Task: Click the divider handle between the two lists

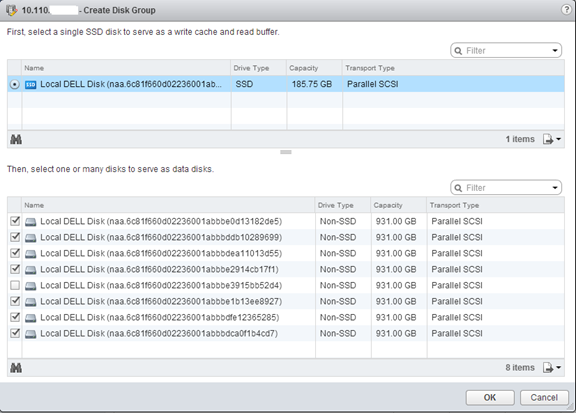Action: click(286, 152)
